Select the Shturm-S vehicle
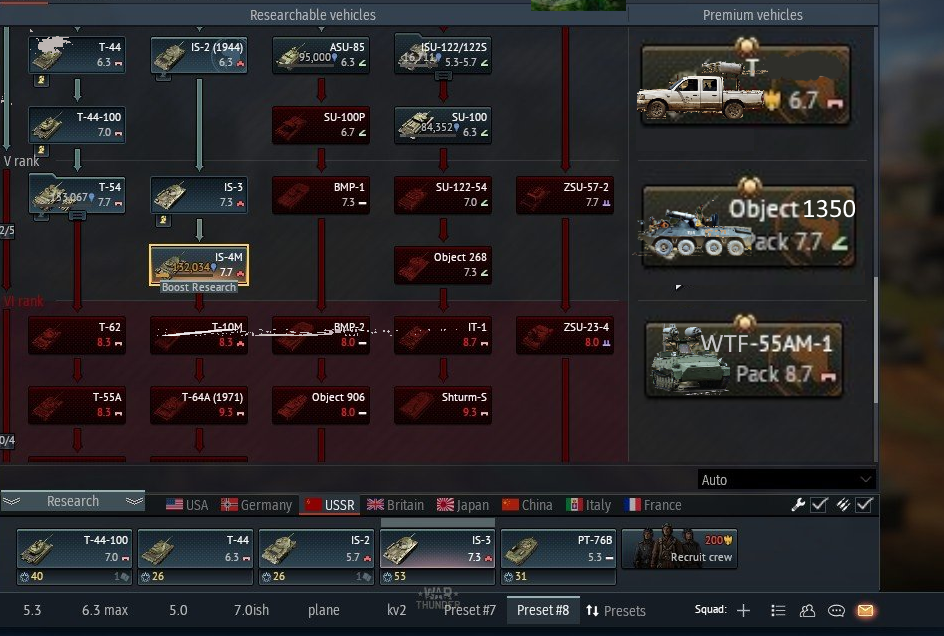 (x=443, y=405)
